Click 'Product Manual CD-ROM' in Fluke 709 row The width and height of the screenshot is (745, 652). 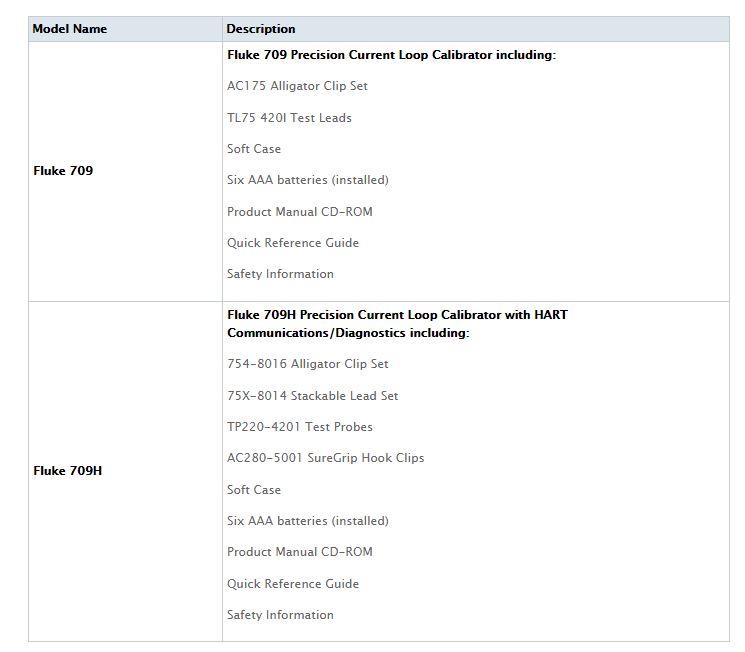click(300, 212)
